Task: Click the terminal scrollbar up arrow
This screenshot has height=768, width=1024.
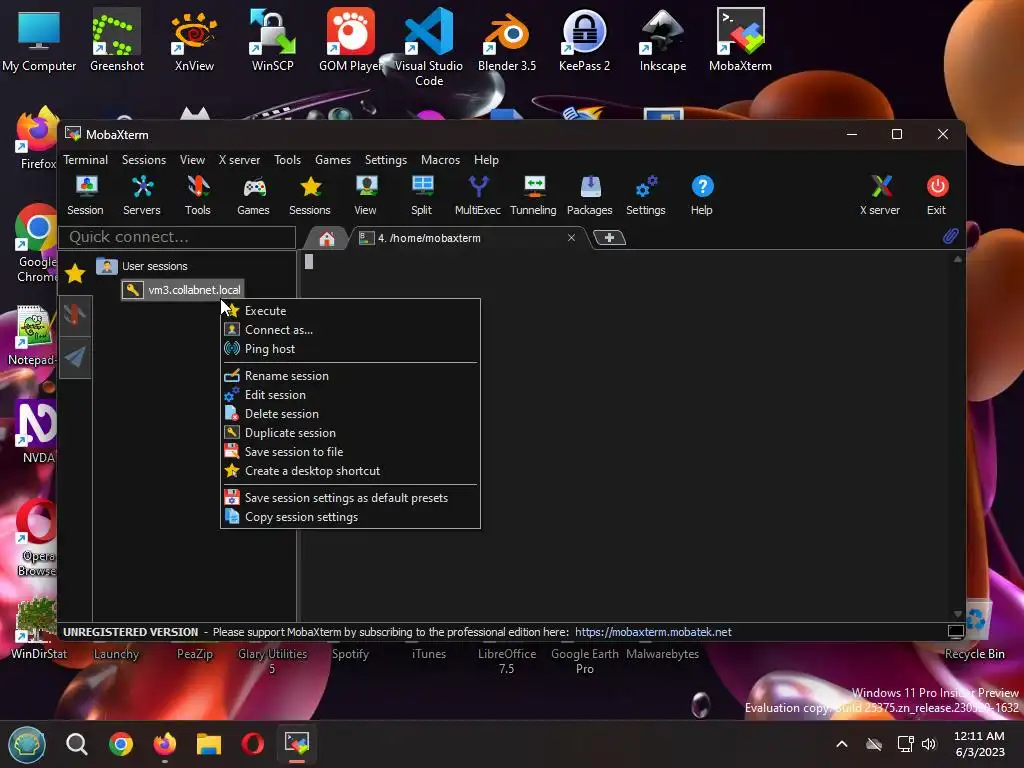Action: point(957,259)
